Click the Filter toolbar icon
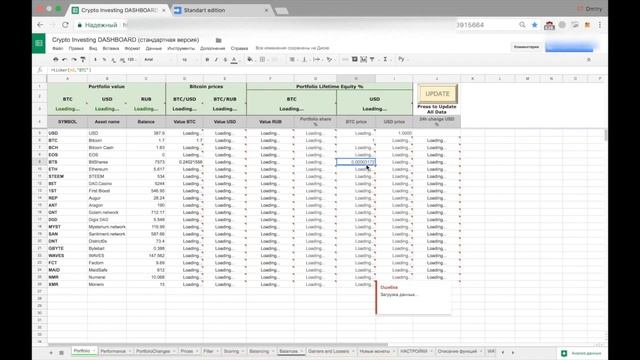Image resolution: width=640 pixels, height=360 pixels. [x=372, y=60]
